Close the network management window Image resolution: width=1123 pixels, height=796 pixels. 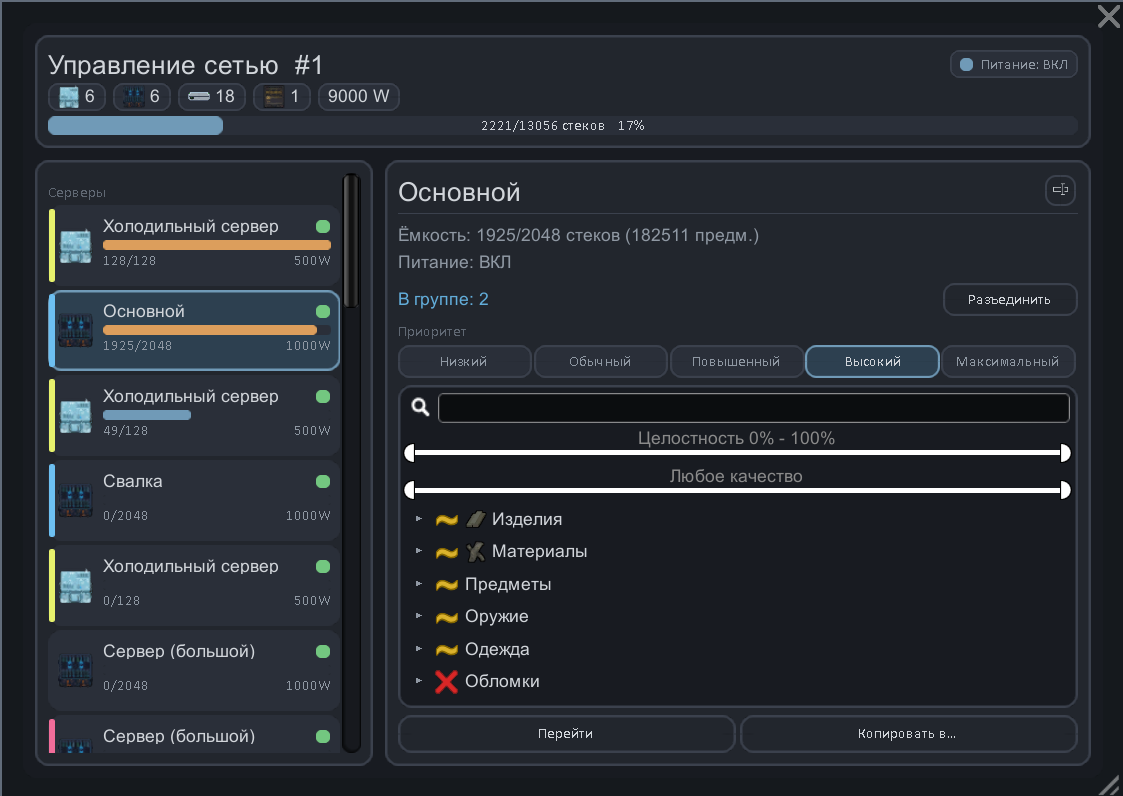(x=1108, y=16)
